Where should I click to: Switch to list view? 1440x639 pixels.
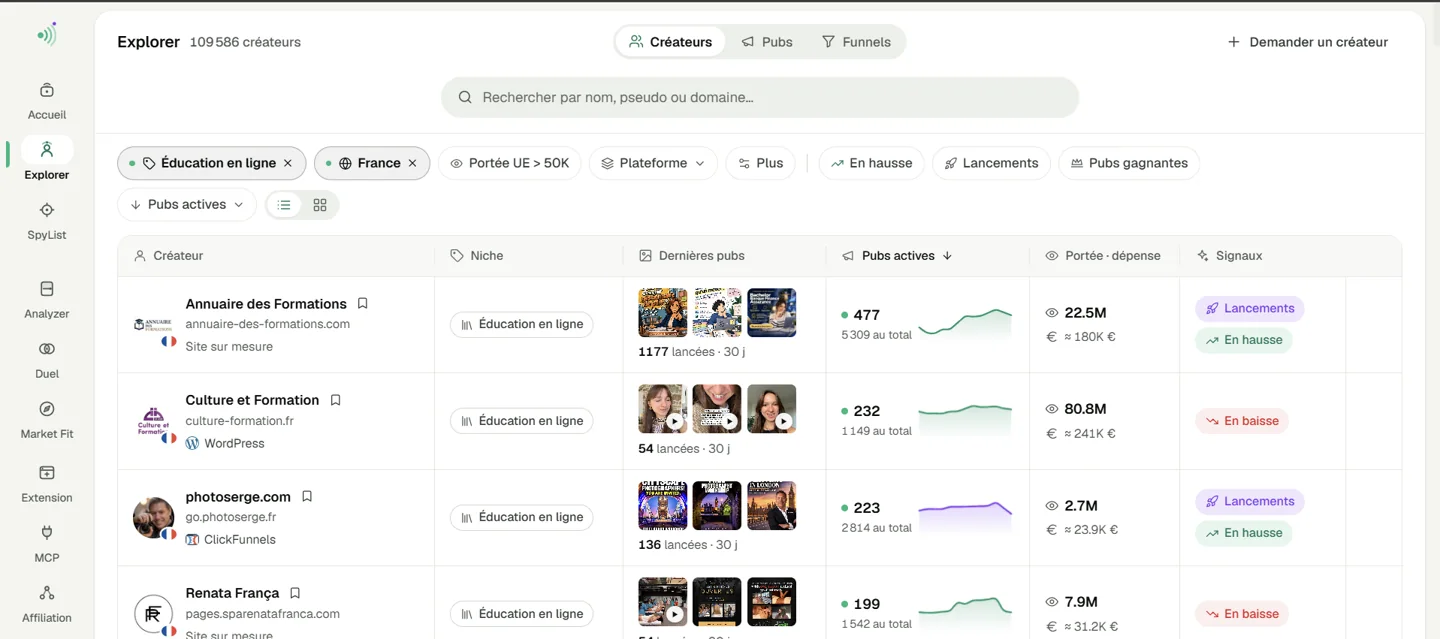(284, 205)
